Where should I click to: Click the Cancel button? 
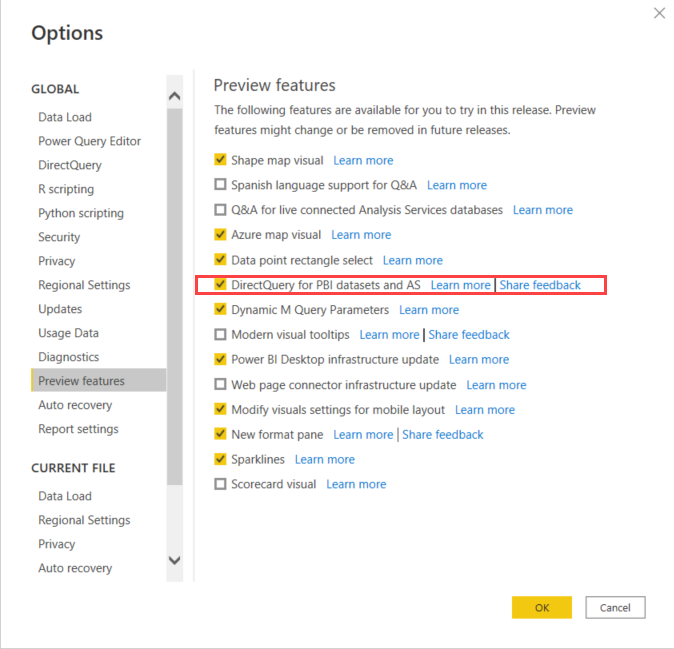coord(615,607)
